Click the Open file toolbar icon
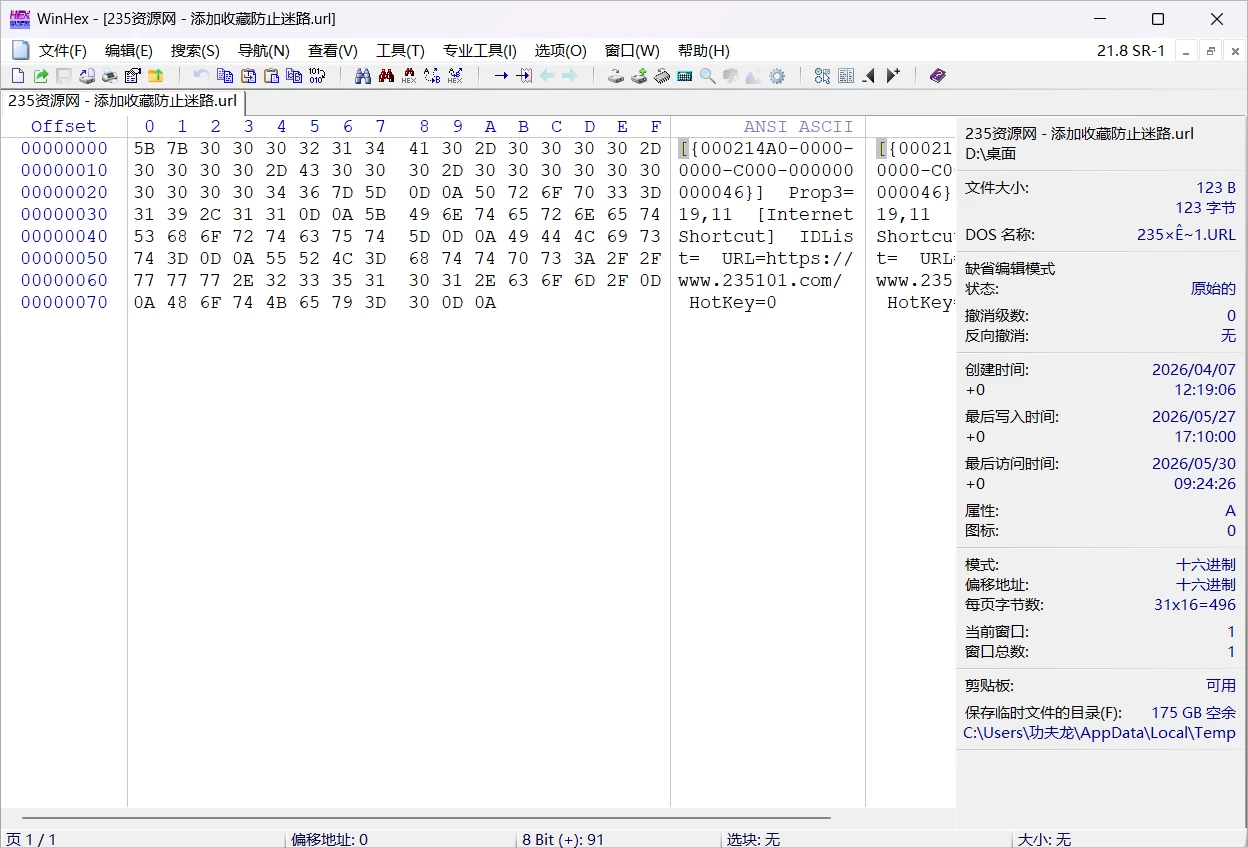 [x=41, y=76]
